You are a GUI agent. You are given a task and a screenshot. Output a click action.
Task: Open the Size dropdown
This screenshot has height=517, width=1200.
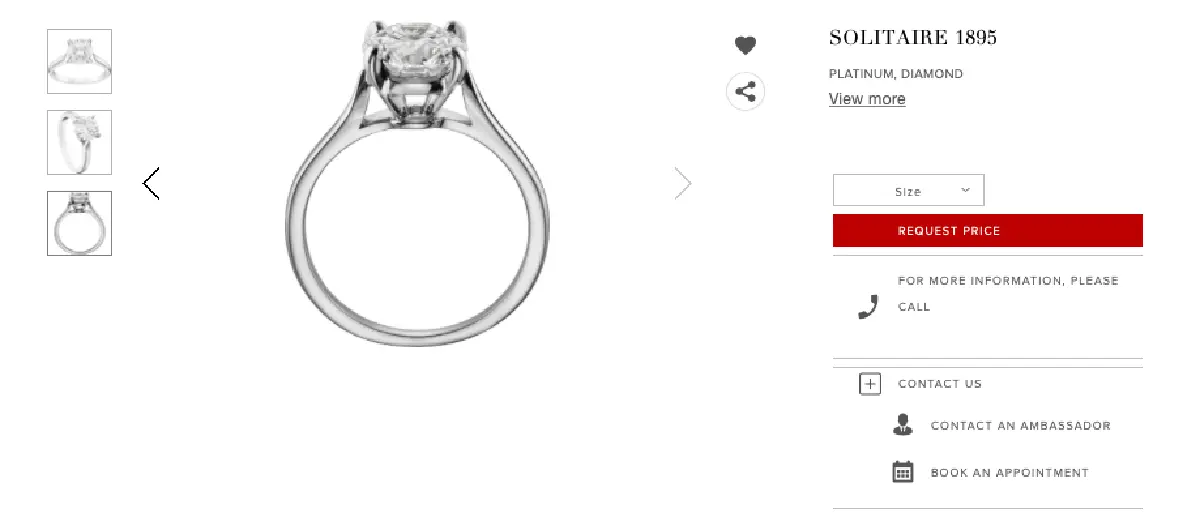point(908,190)
